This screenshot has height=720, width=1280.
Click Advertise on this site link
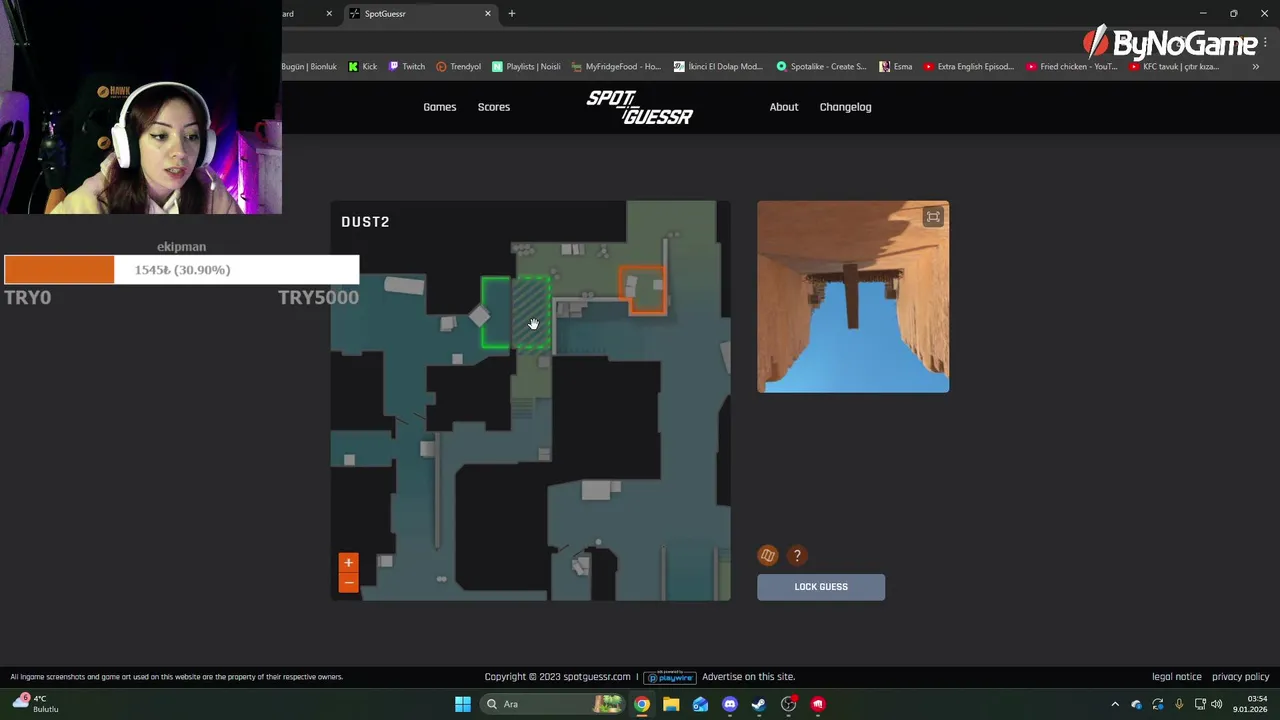click(748, 677)
